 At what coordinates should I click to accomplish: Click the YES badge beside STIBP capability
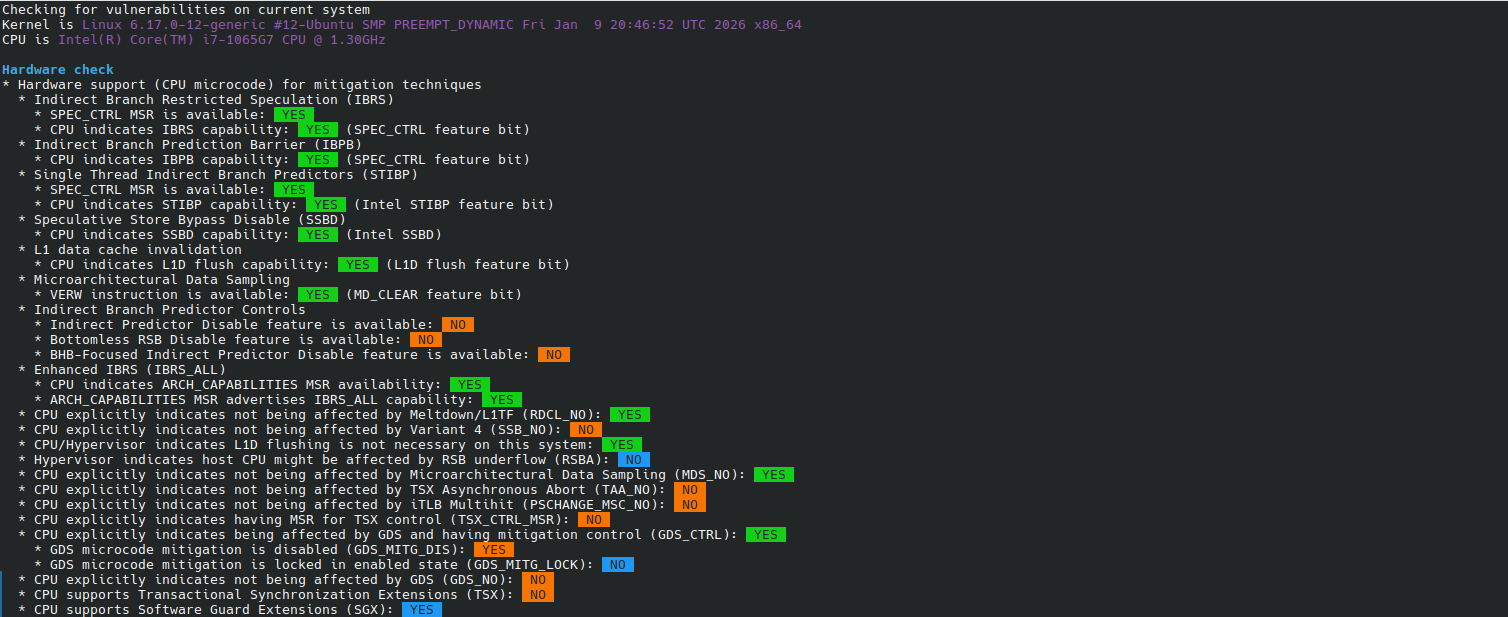pos(325,205)
